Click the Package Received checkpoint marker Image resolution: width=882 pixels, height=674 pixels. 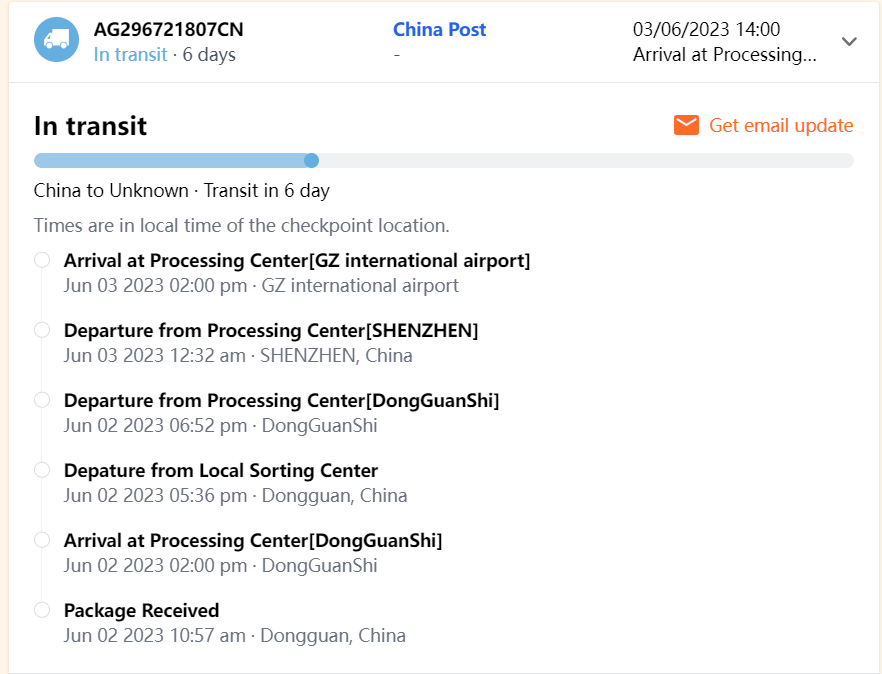42,610
